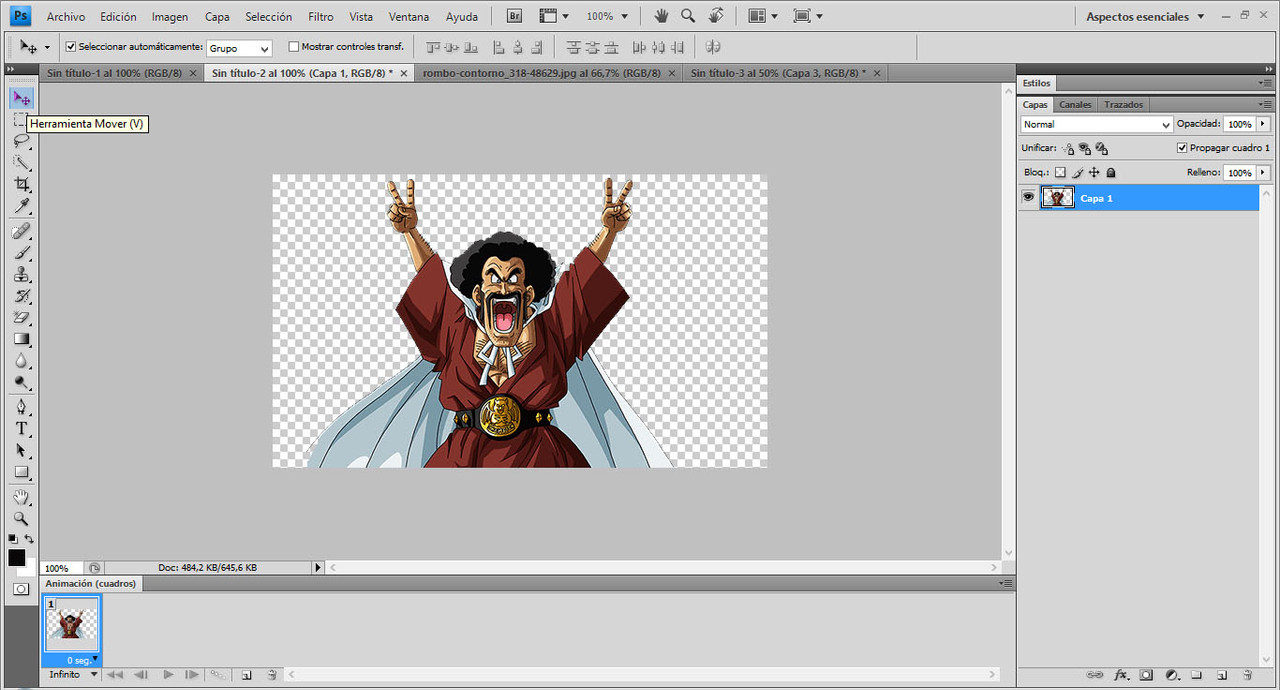Select the Lasso tool

[21, 141]
